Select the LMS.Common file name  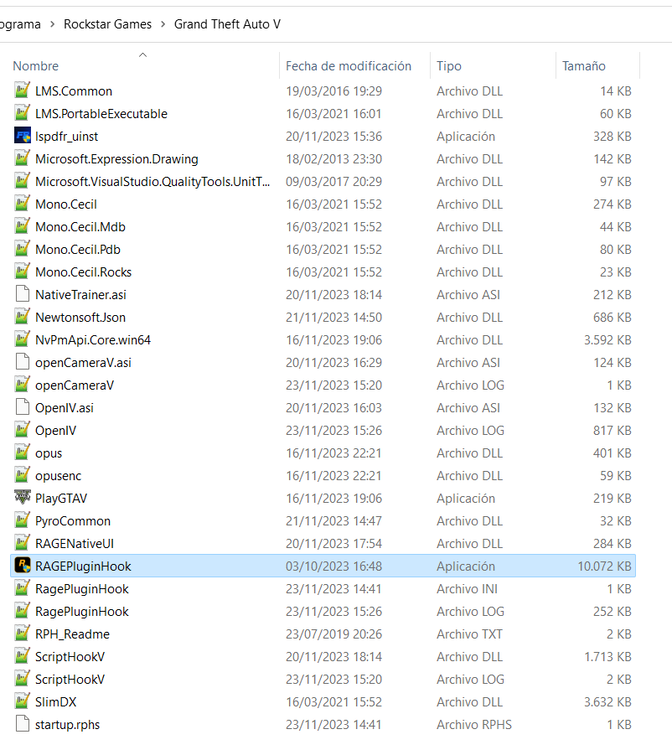74,91
